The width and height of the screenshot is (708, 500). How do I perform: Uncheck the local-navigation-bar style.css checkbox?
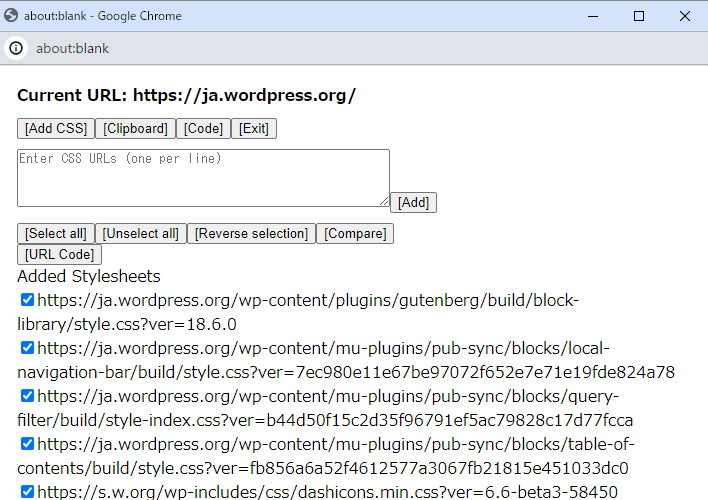pyautogui.click(x=27, y=347)
